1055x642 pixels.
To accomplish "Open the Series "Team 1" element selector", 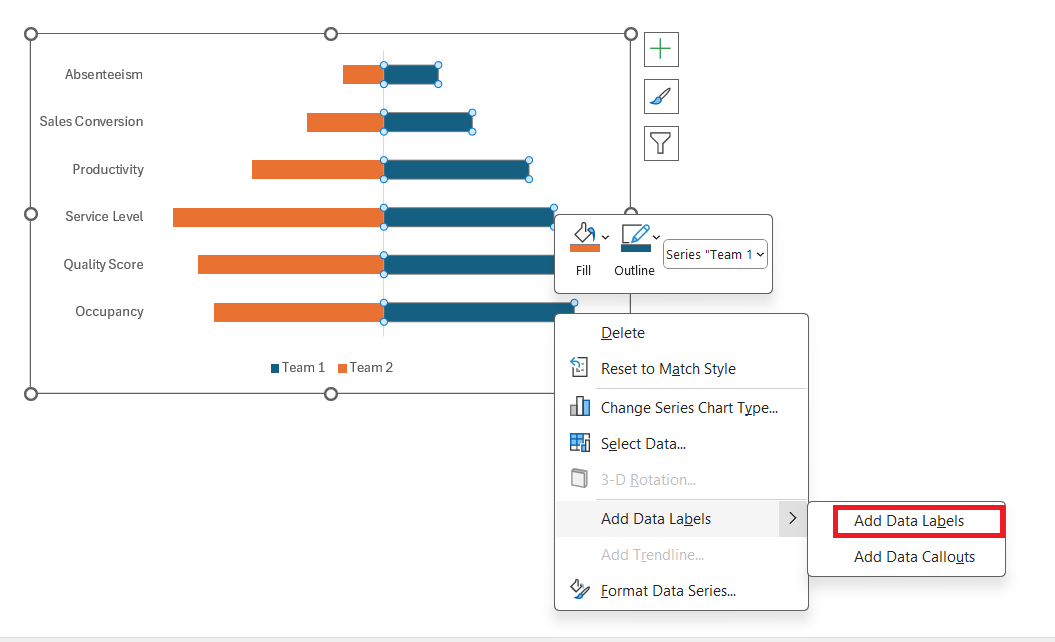I will 715,254.
